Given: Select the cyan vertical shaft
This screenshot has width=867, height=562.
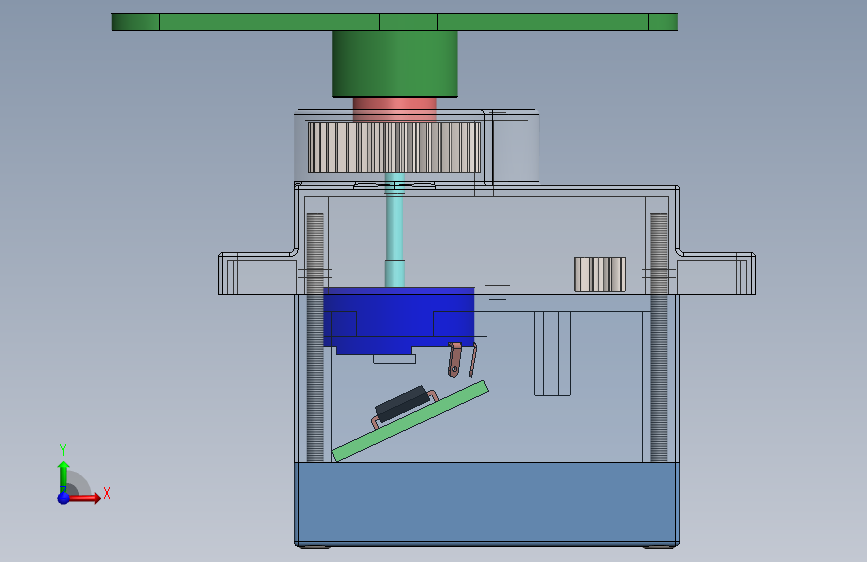Looking at the screenshot, I should click(395, 230).
